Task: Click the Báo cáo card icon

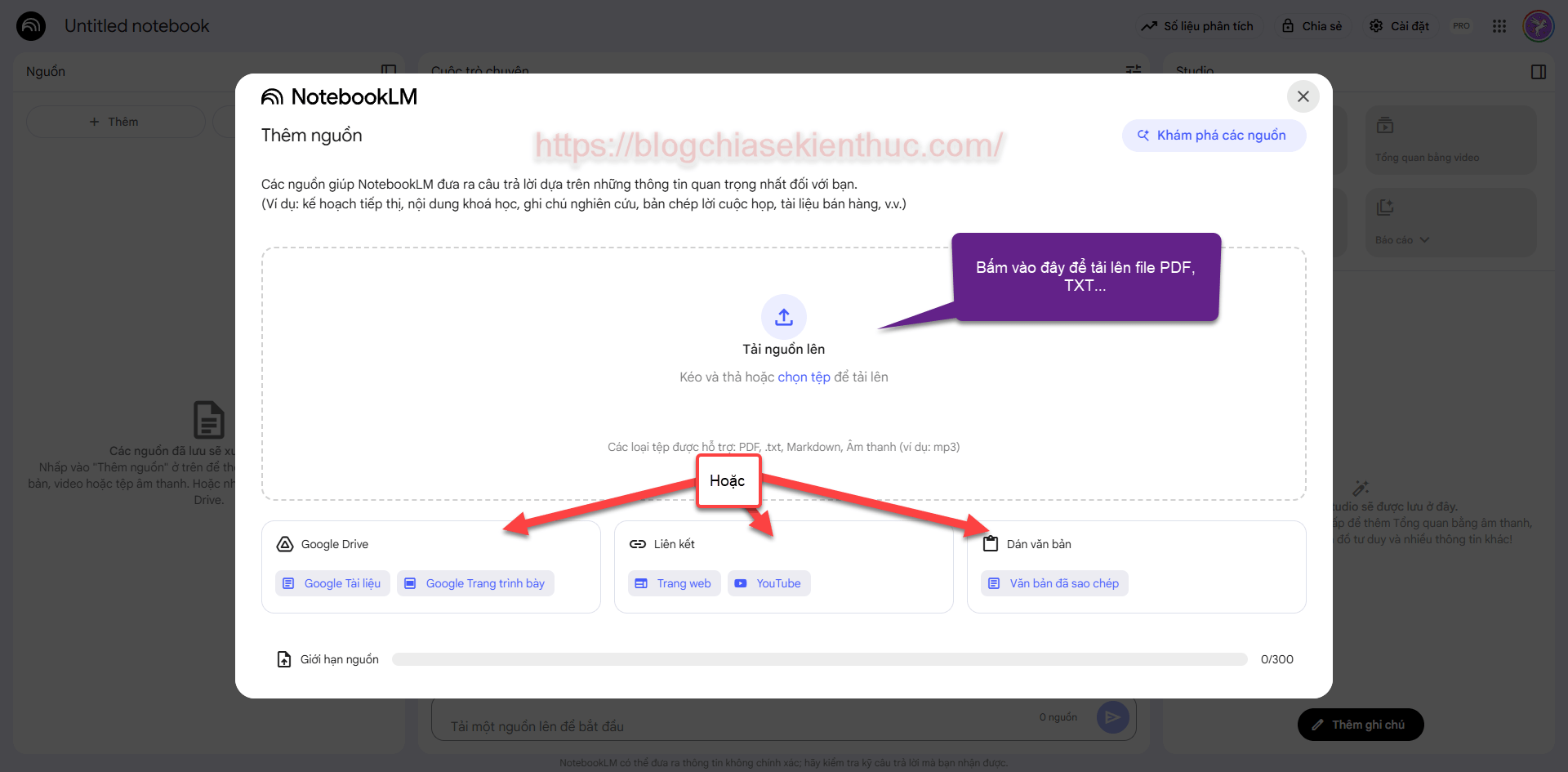Action: click(x=1385, y=208)
